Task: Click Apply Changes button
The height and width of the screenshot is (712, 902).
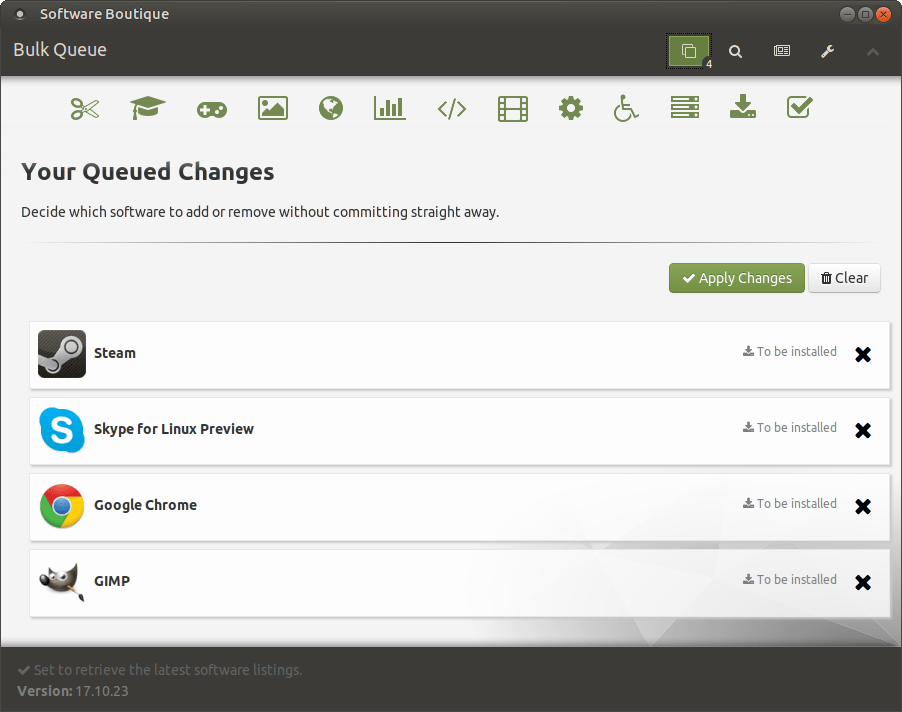Action: coord(736,278)
